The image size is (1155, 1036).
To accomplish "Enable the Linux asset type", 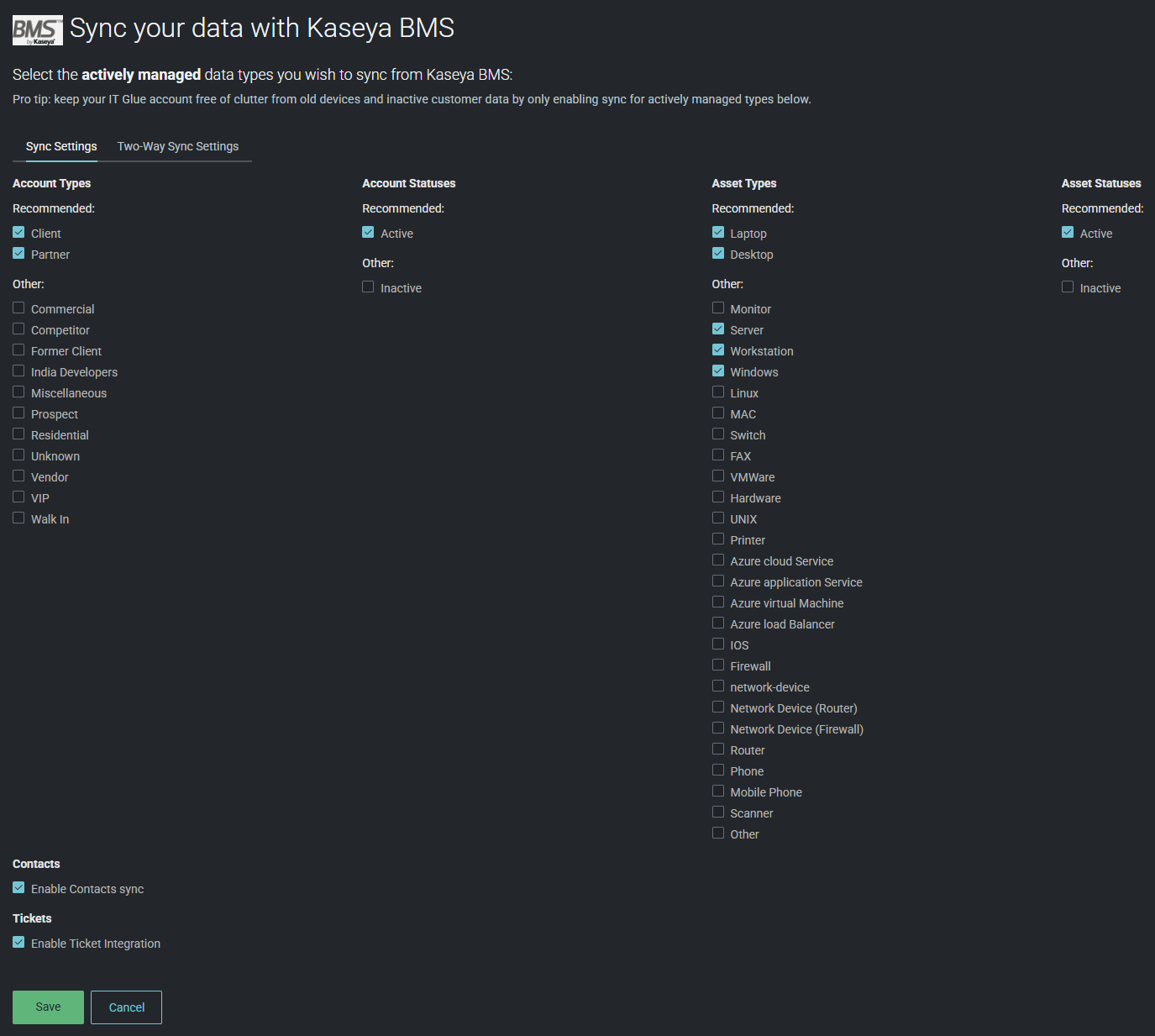I will [x=718, y=392].
